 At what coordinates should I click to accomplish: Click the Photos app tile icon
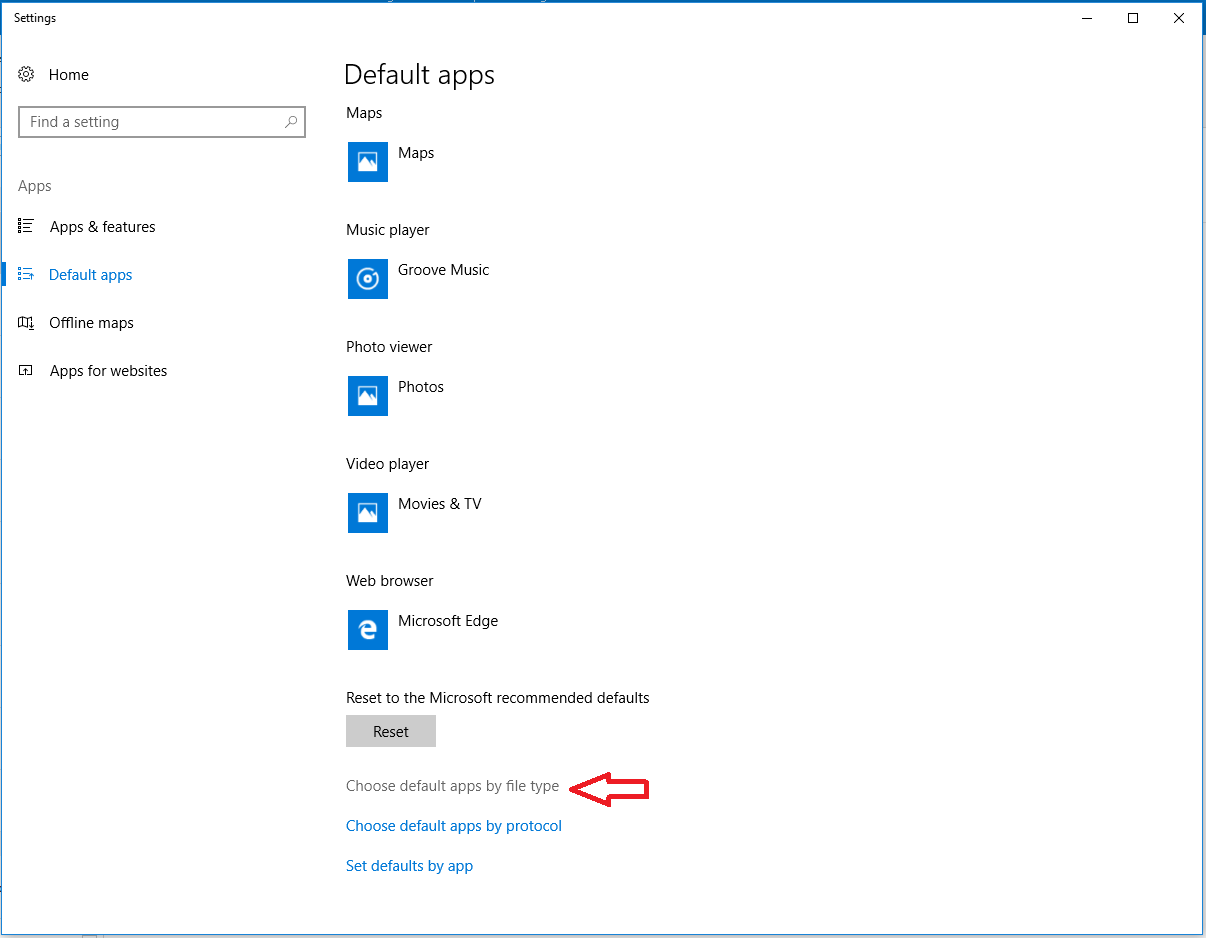[367, 396]
